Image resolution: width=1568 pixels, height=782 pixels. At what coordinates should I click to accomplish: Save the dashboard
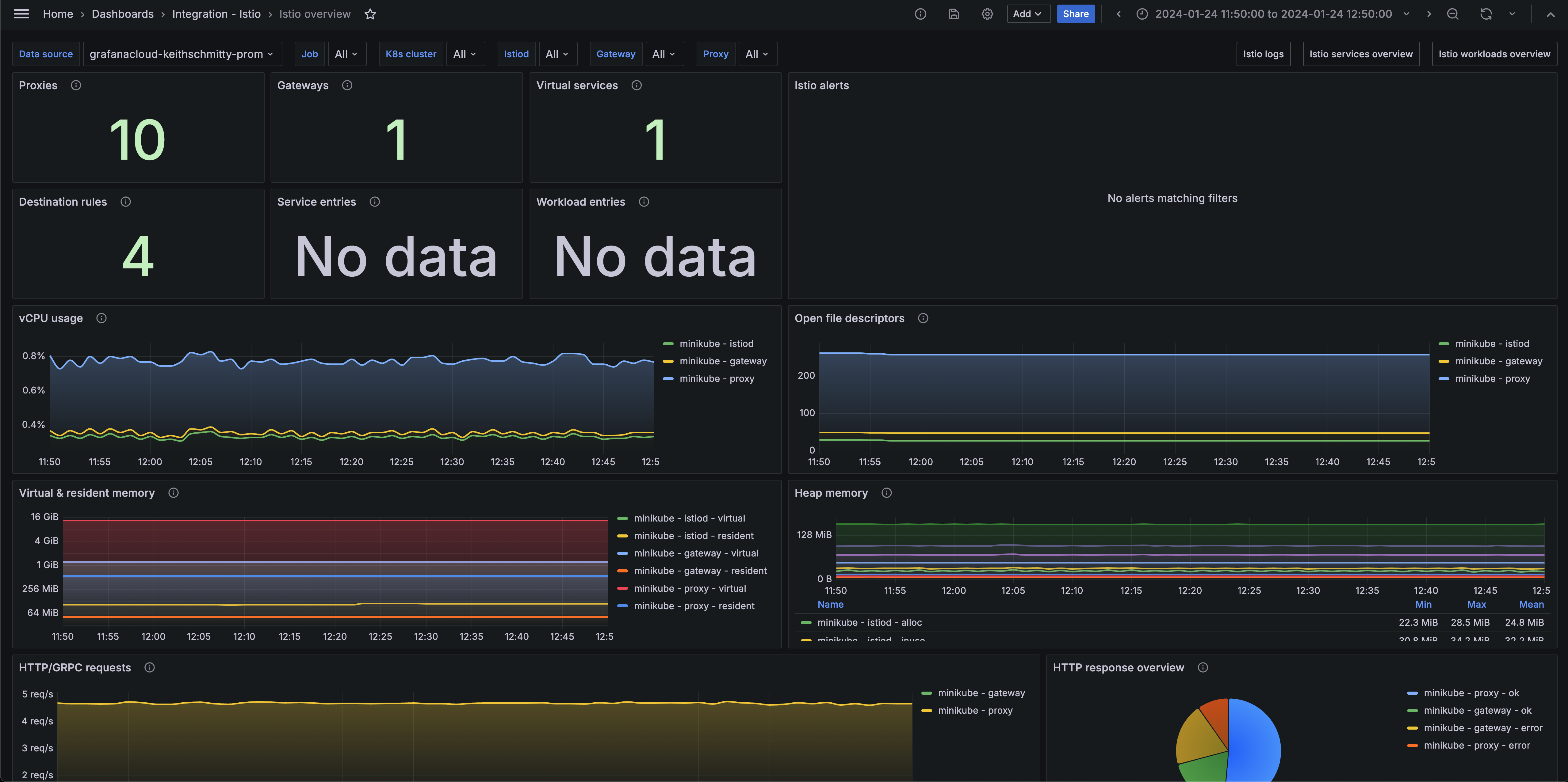[954, 13]
